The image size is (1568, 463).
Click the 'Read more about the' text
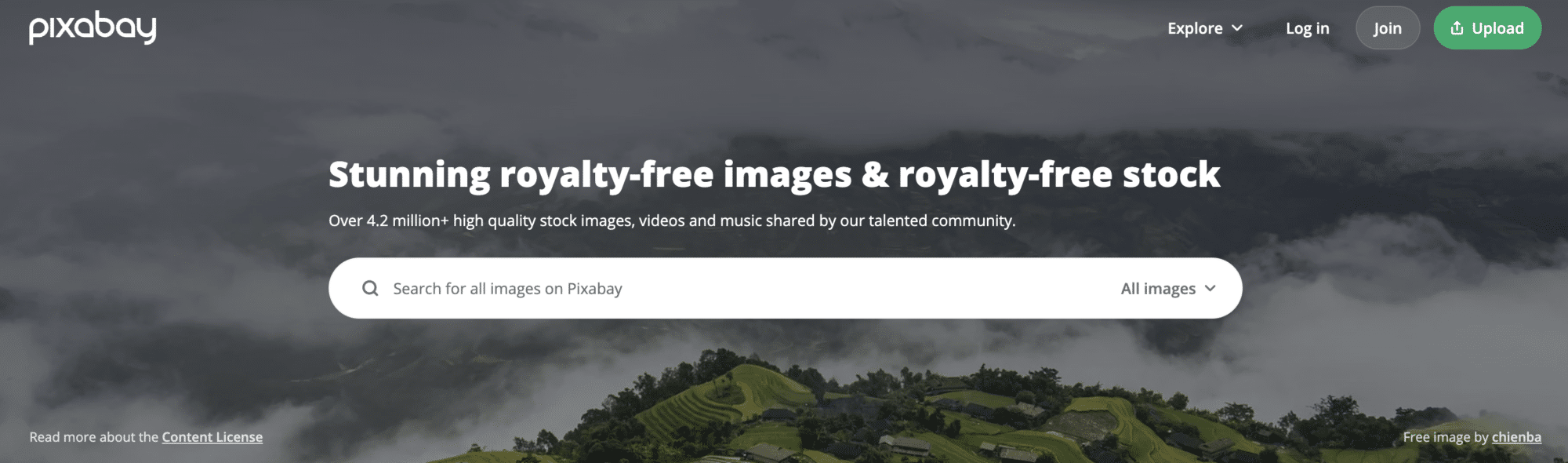pyautogui.click(x=94, y=437)
